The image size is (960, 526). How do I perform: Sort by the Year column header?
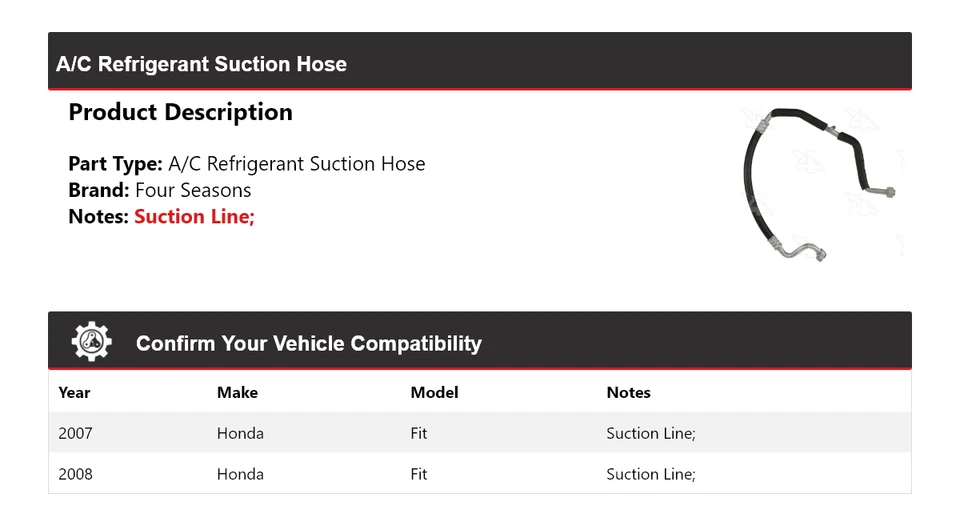click(x=74, y=392)
